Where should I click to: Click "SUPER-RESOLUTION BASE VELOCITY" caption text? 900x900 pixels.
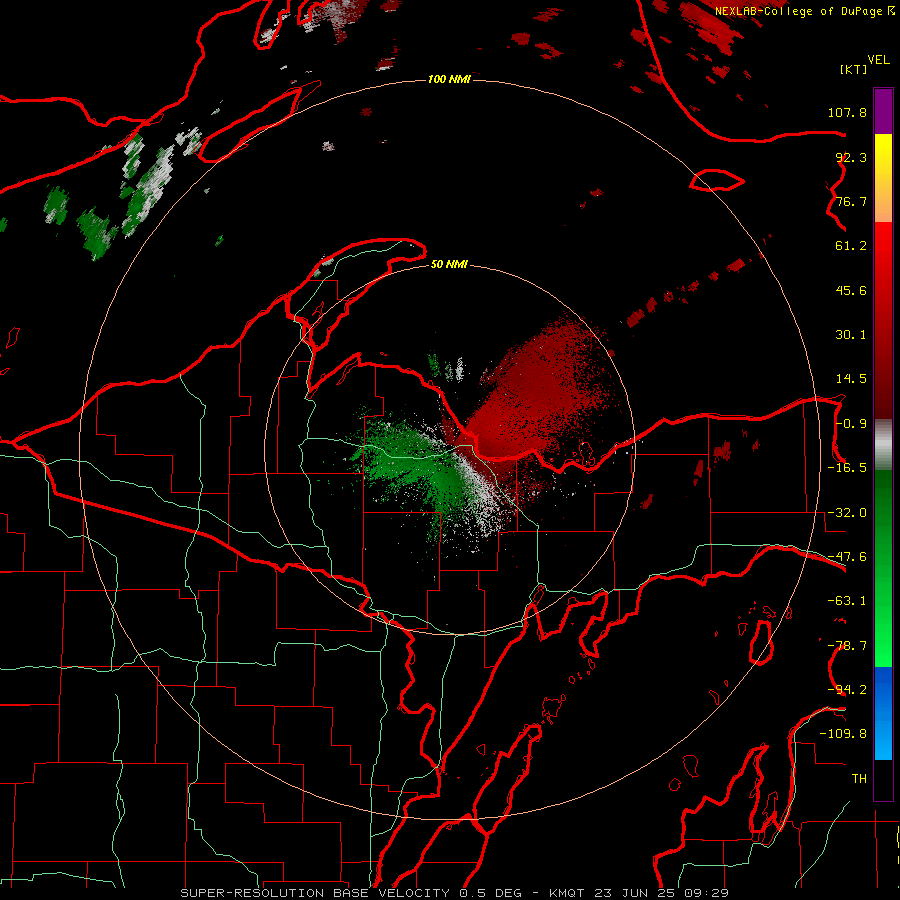coord(317,893)
